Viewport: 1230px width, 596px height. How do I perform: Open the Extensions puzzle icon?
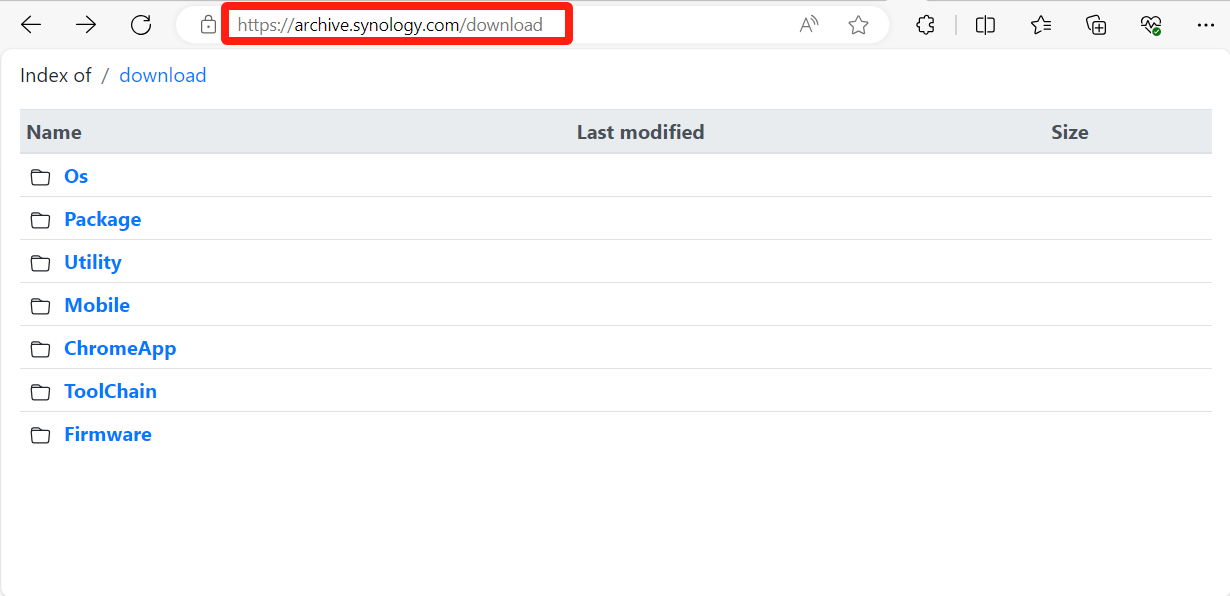(926, 25)
